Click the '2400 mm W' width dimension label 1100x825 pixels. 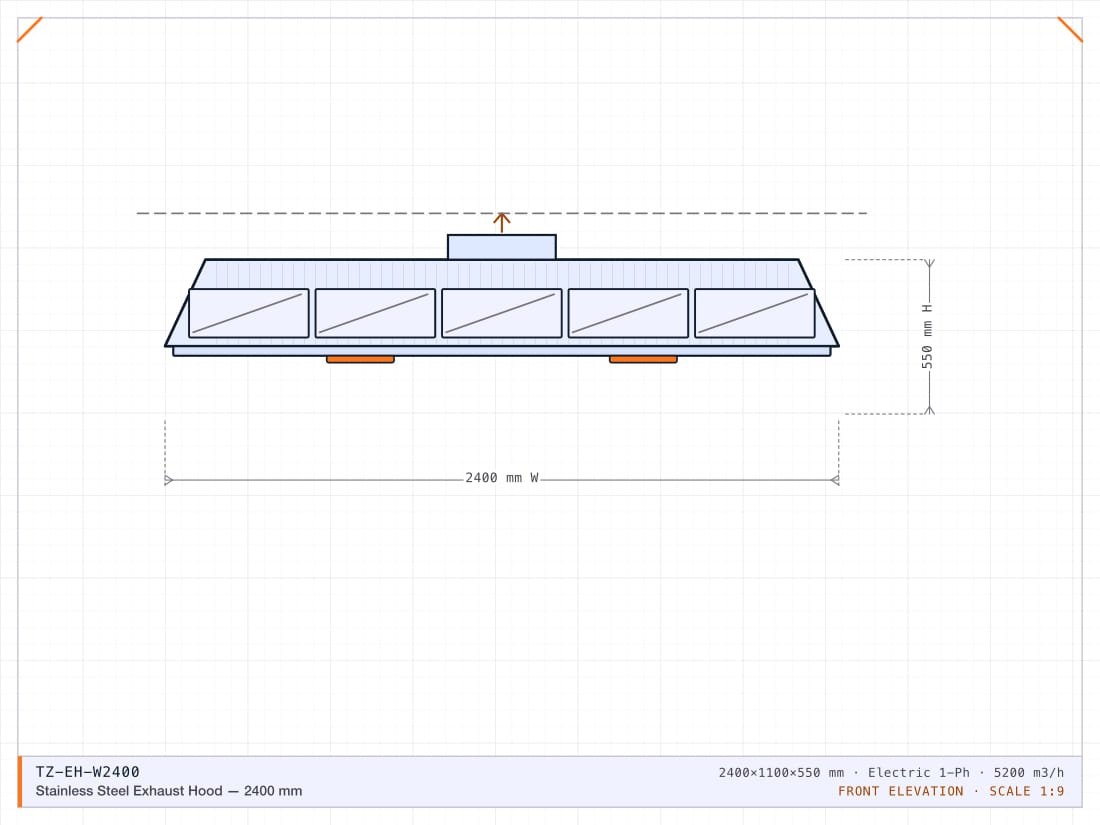(502, 478)
